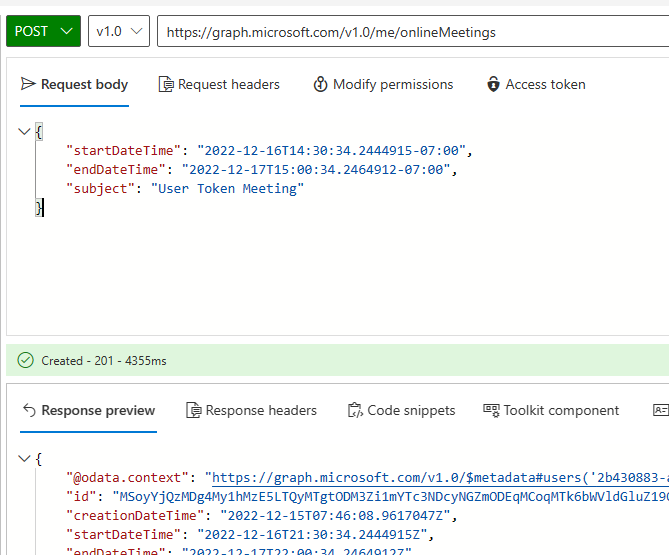669x555 pixels.
Task: Open the v1.0 API version dropdown
Action: point(119,31)
